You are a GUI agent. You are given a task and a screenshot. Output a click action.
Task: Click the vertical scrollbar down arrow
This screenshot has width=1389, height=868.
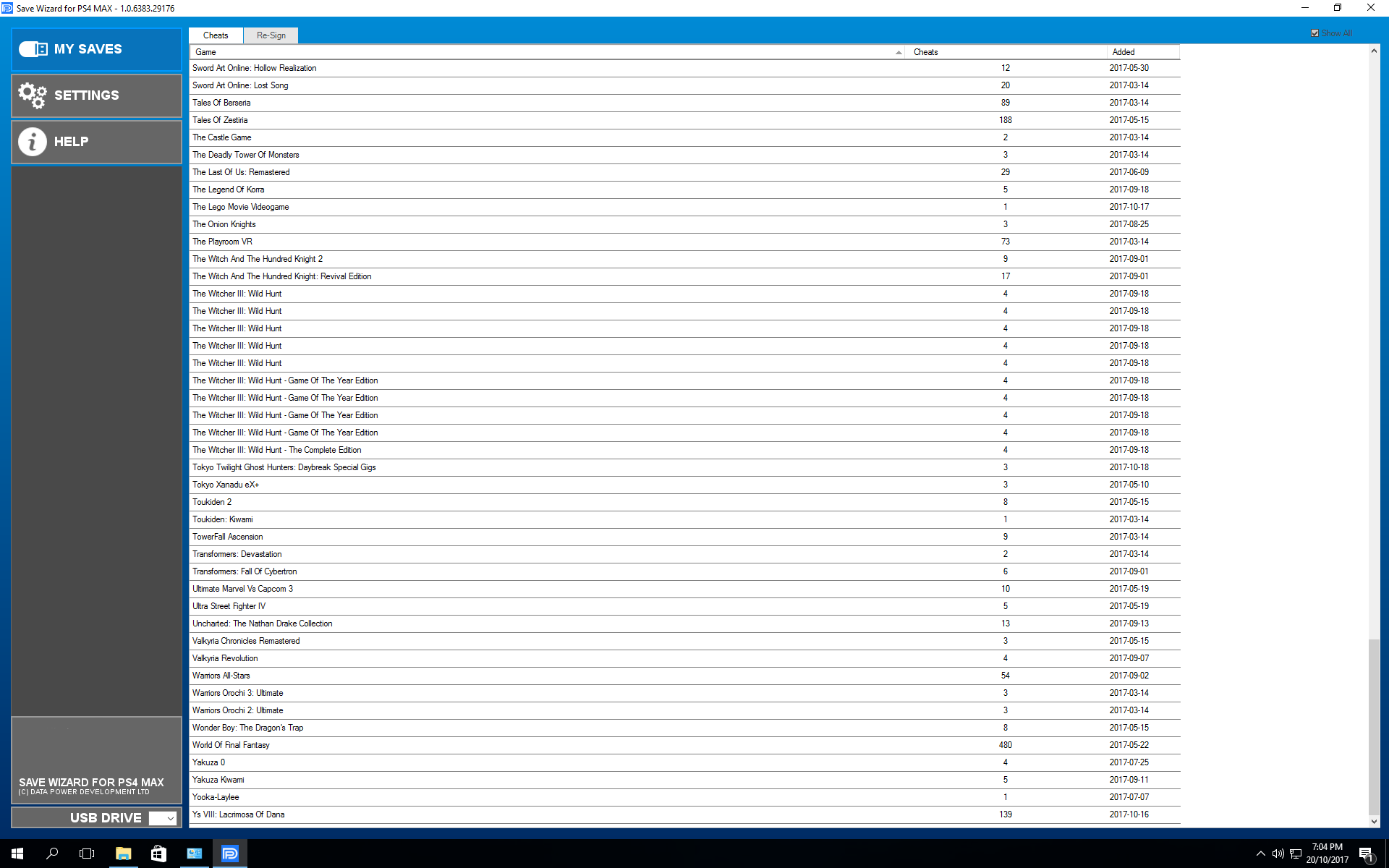click(x=1374, y=821)
